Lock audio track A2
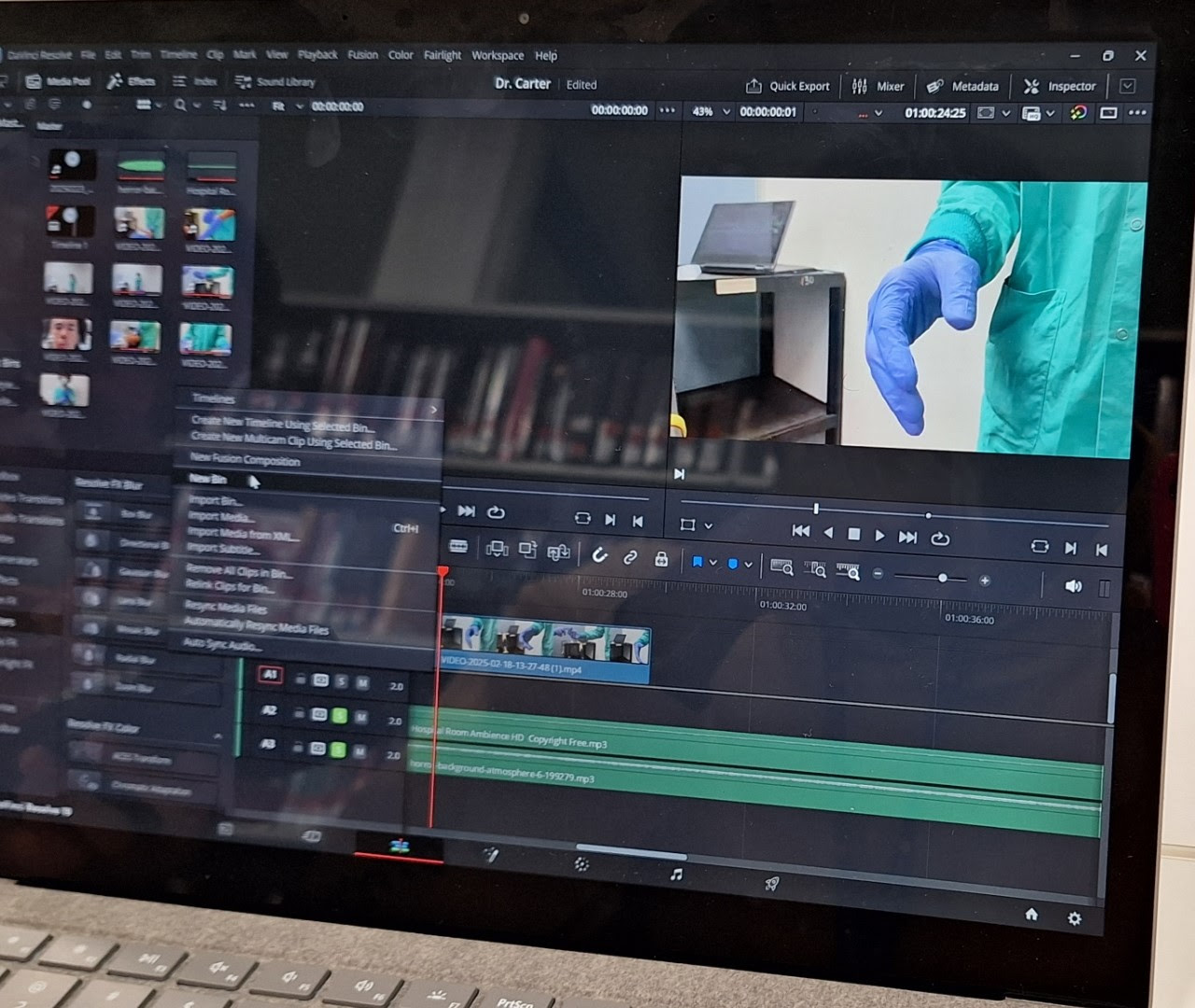1195x1008 pixels. tap(299, 713)
